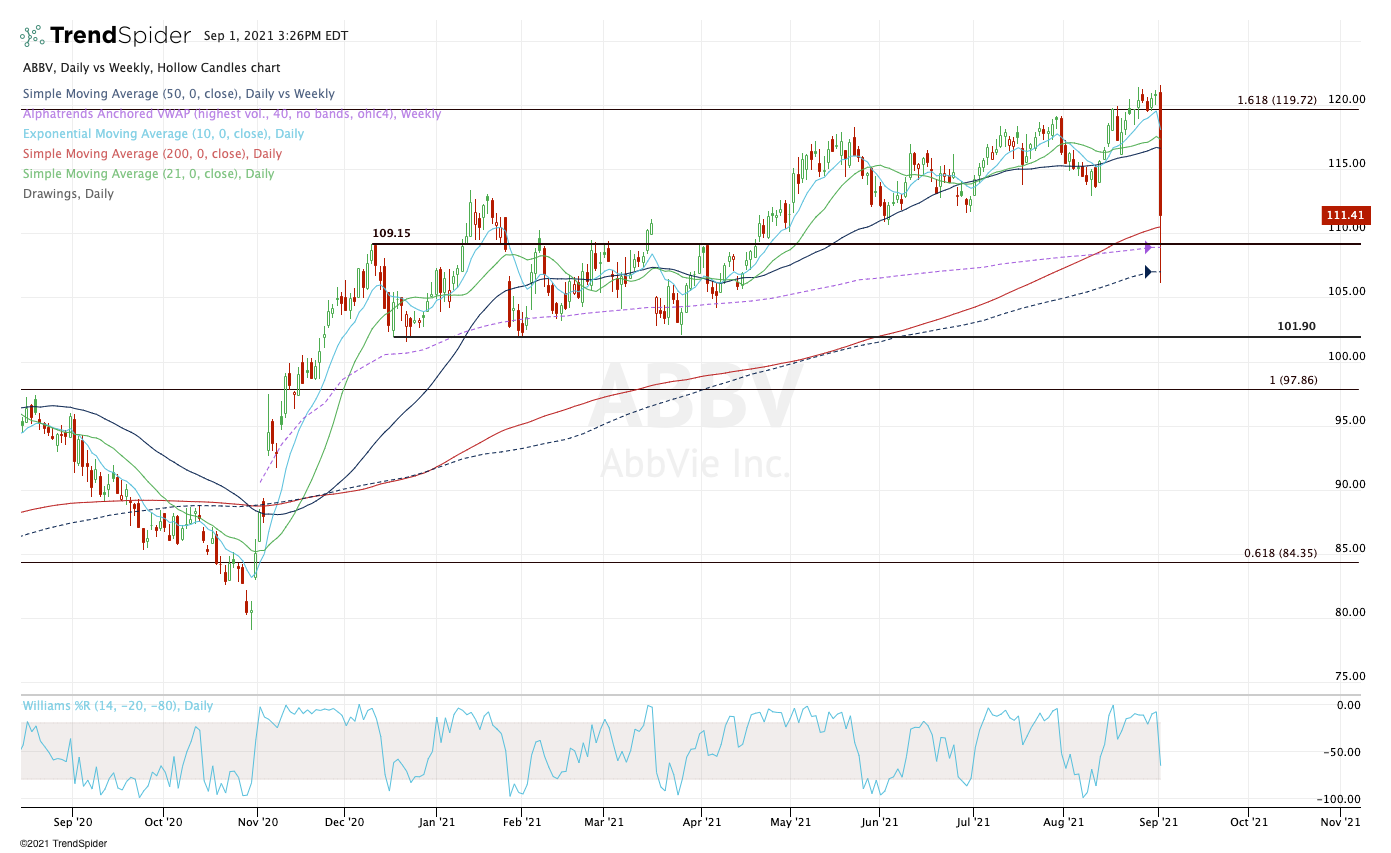Click the Nov '20 date axis label

coord(258,823)
